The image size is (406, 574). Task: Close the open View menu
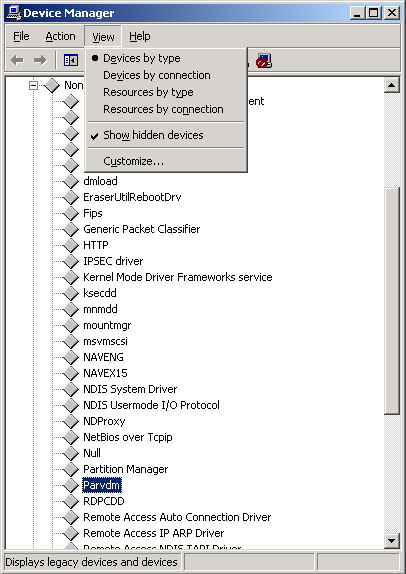(103, 37)
